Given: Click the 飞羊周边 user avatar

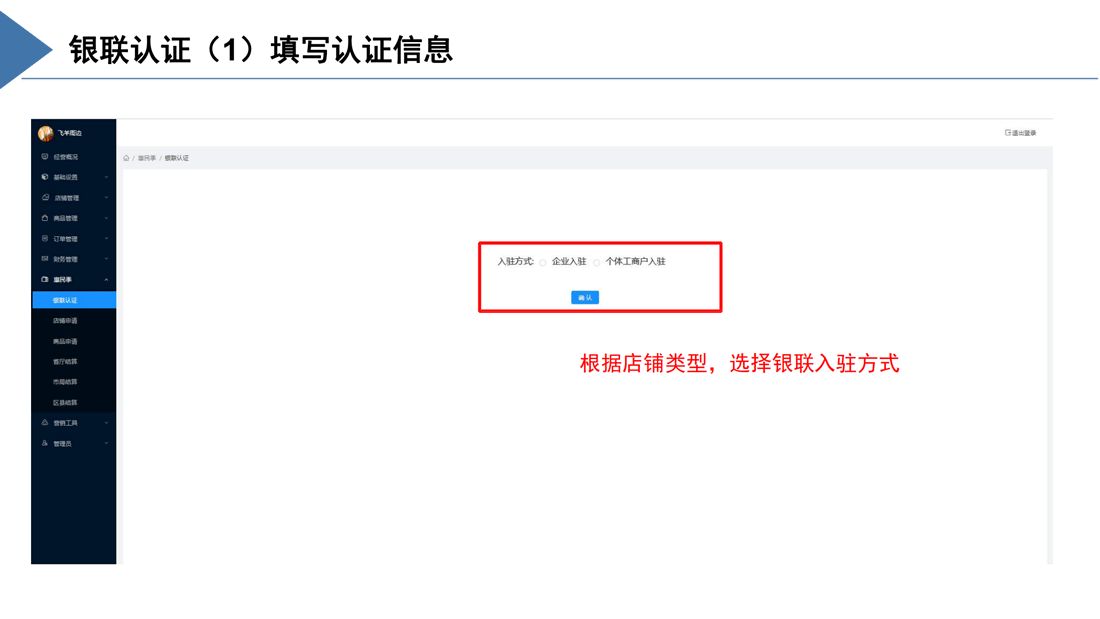Looking at the screenshot, I should [x=46, y=133].
